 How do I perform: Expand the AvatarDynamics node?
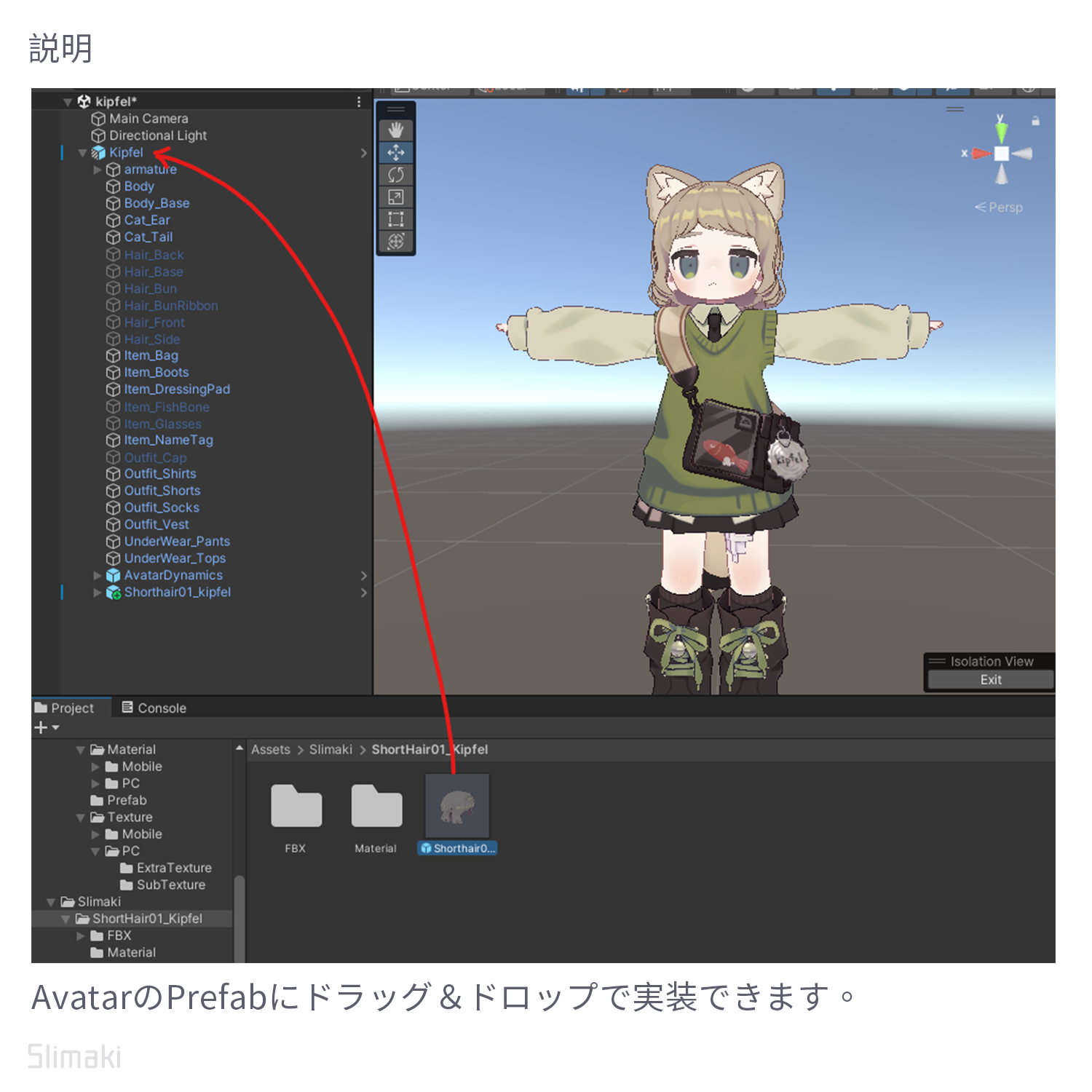tap(98, 575)
